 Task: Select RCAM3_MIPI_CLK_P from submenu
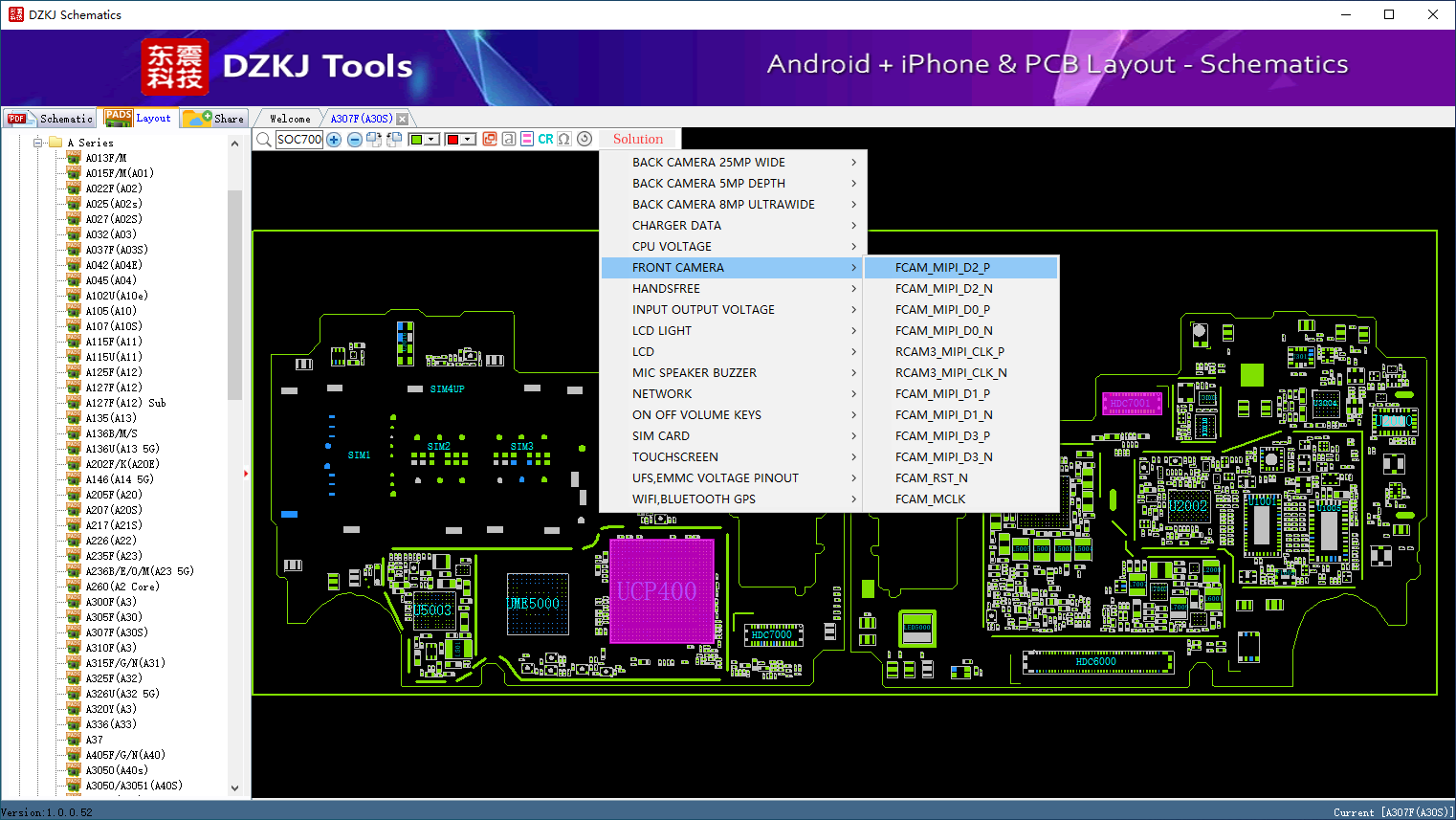tap(961, 352)
